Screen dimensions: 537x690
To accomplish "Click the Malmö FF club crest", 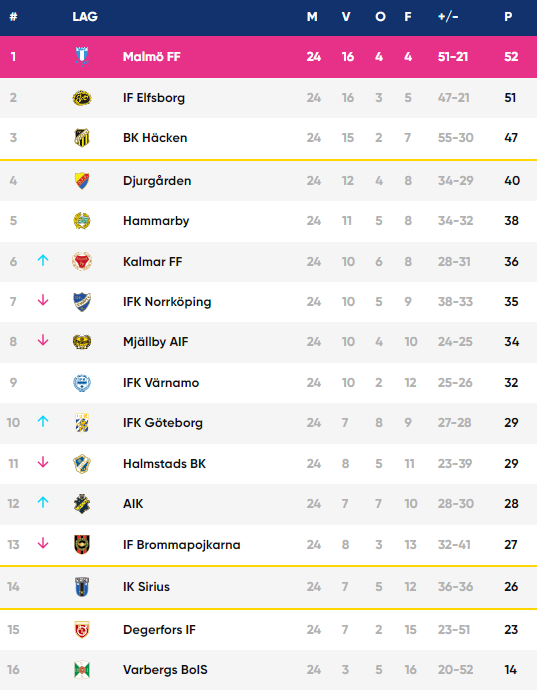I will pos(82,56).
